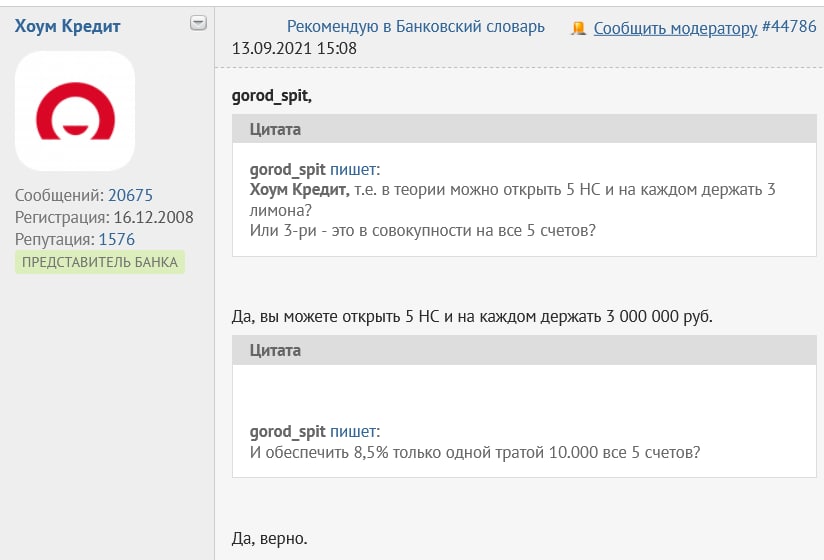Click second Цитата quote header
The height and width of the screenshot is (560, 824).
point(524,350)
